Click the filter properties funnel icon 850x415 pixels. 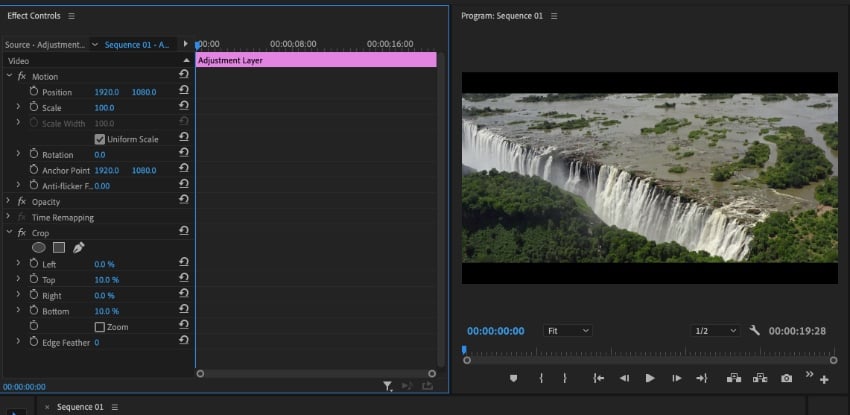pyautogui.click(x=388, y=386)
